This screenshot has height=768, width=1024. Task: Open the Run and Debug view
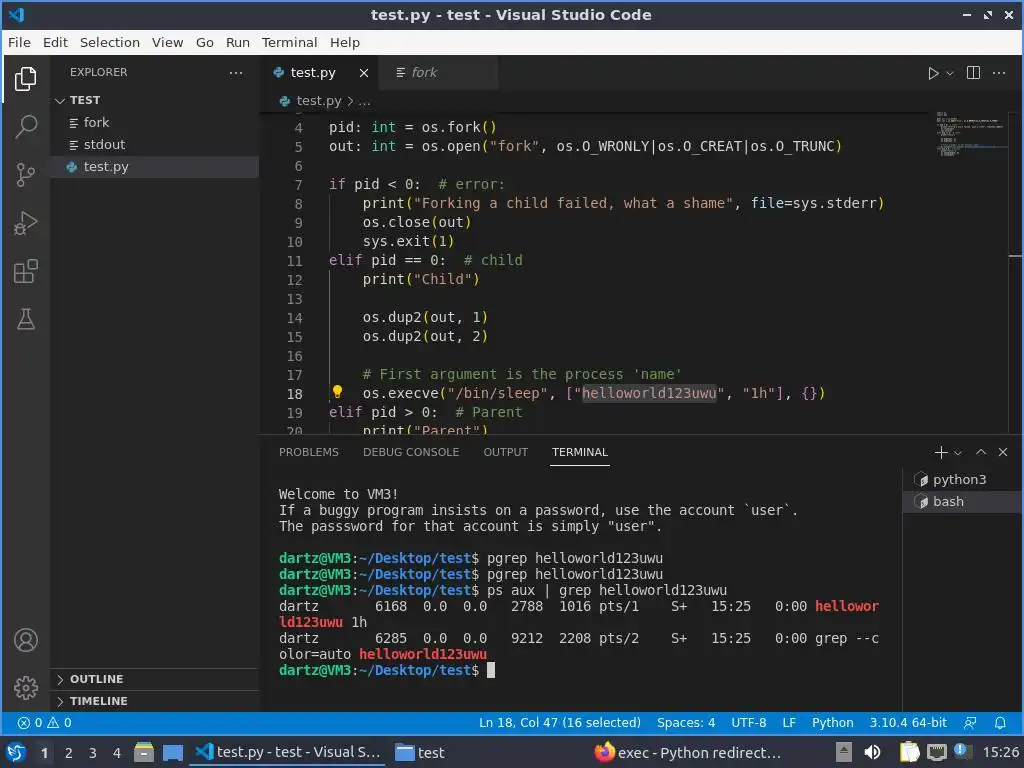click(x=25, y=223)
